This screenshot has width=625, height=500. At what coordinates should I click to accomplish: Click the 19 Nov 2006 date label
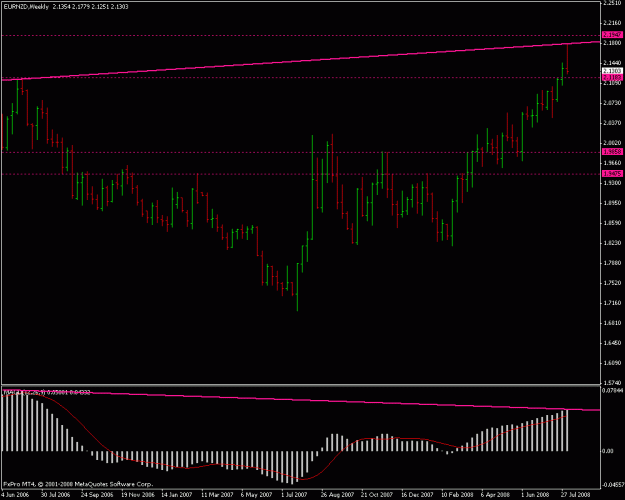(137, 495)
